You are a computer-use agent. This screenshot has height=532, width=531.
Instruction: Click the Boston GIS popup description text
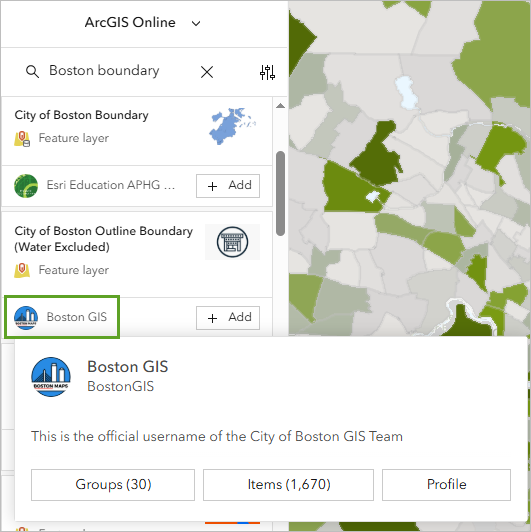coord(217,436)
